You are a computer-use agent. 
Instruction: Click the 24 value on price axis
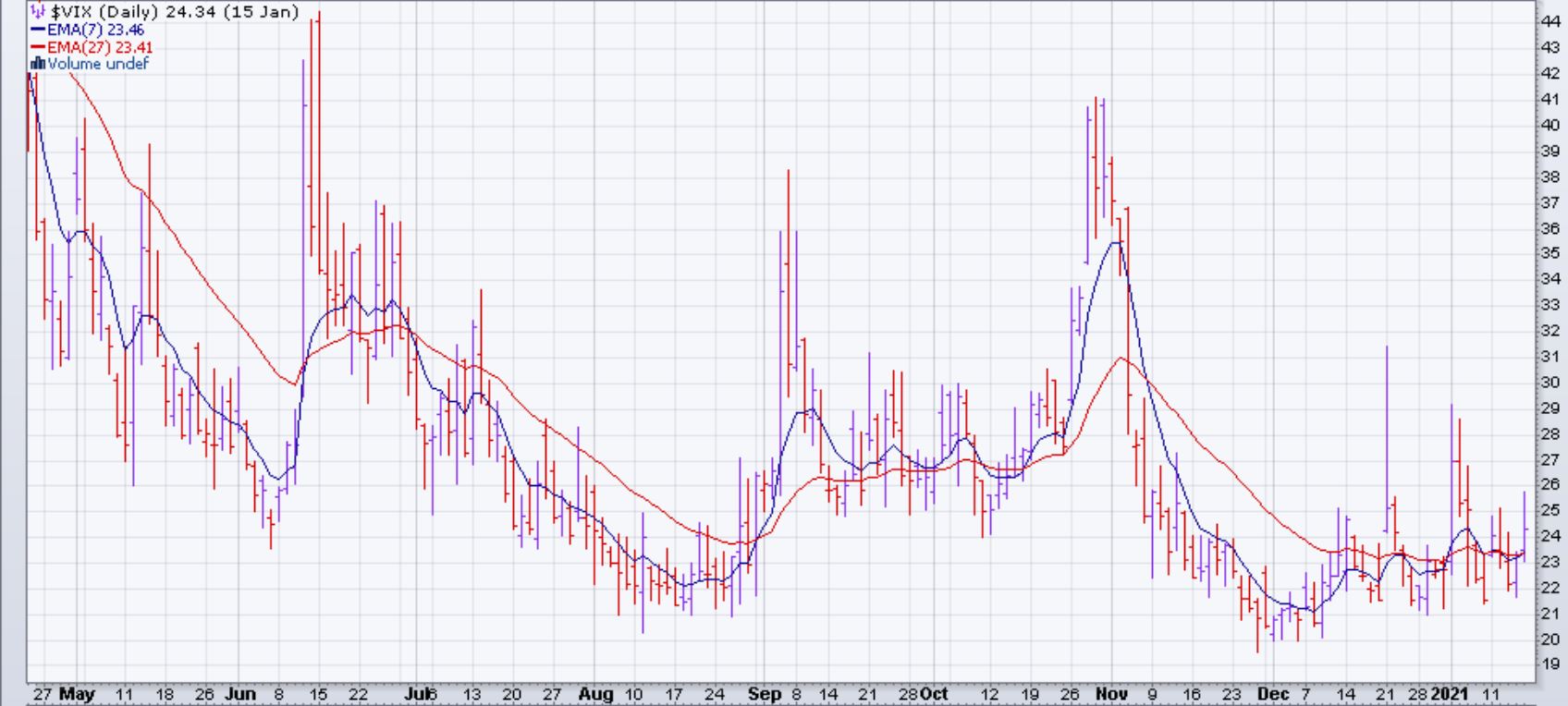[x=1550, y=536]
